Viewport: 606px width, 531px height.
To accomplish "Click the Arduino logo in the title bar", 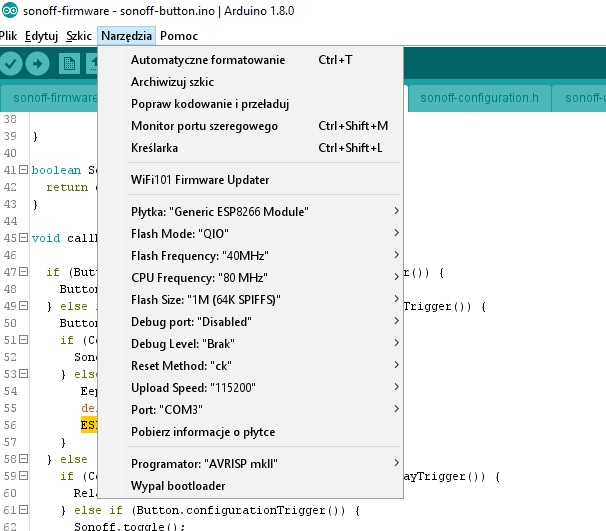I will tap(9, 10).
